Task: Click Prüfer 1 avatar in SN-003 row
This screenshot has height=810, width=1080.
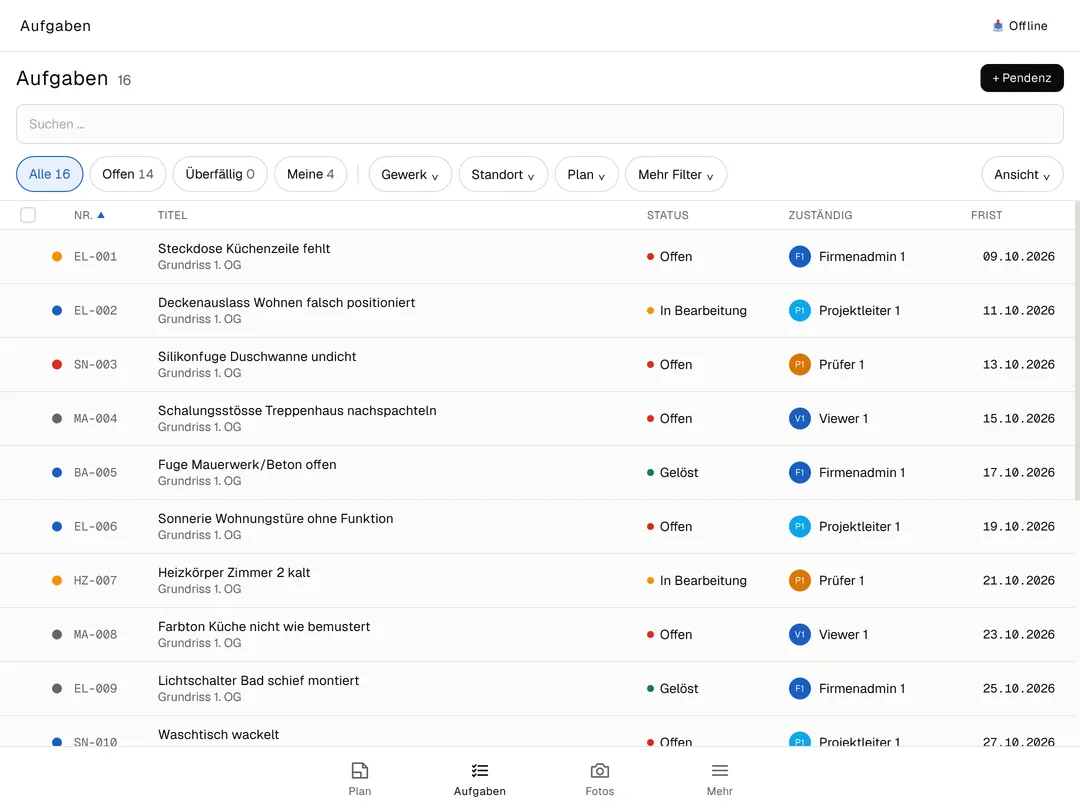Action: point(800,364)
